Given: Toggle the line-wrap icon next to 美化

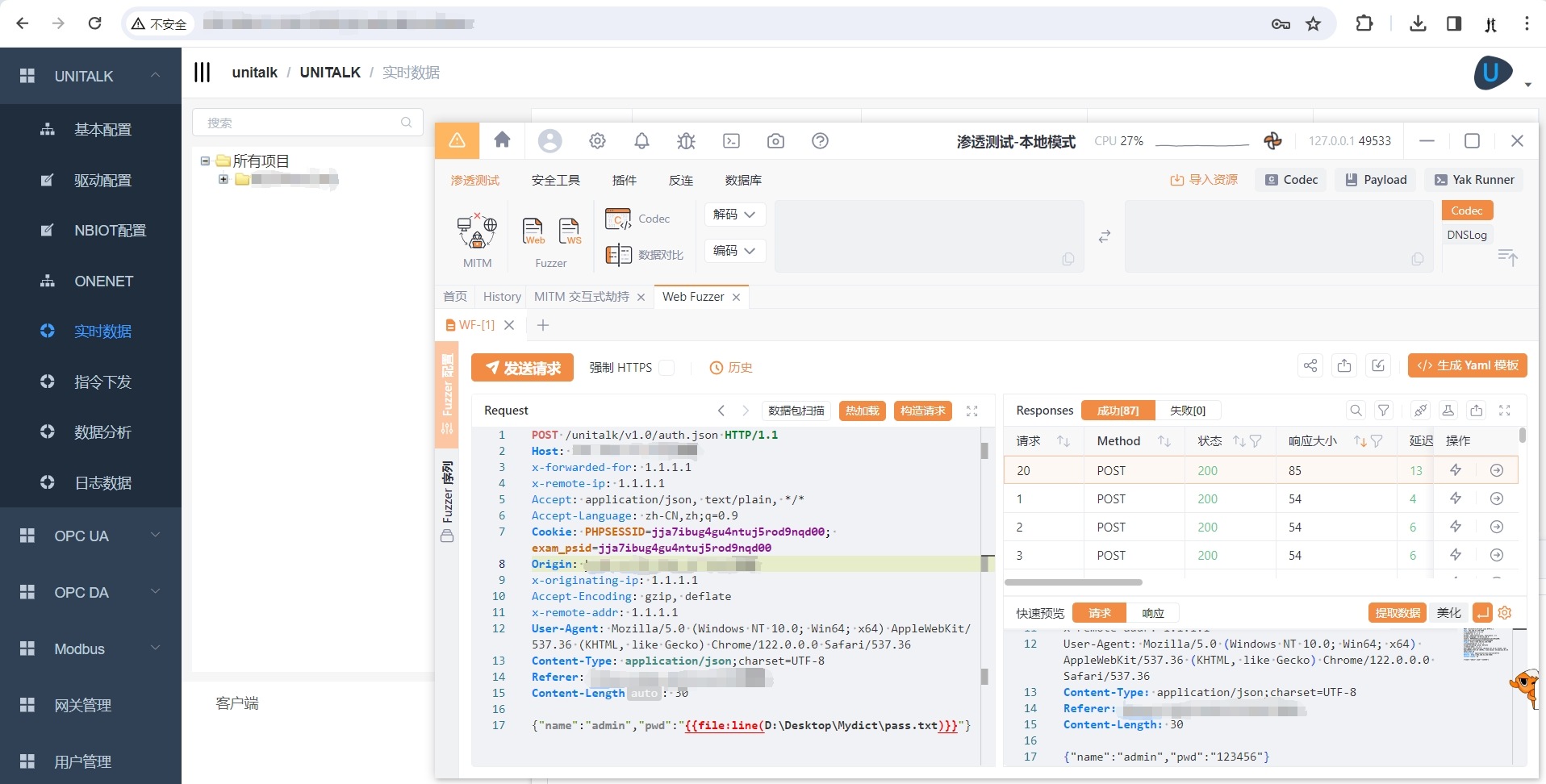Looking at the screenshot, I should click(x=1482, y=613).
